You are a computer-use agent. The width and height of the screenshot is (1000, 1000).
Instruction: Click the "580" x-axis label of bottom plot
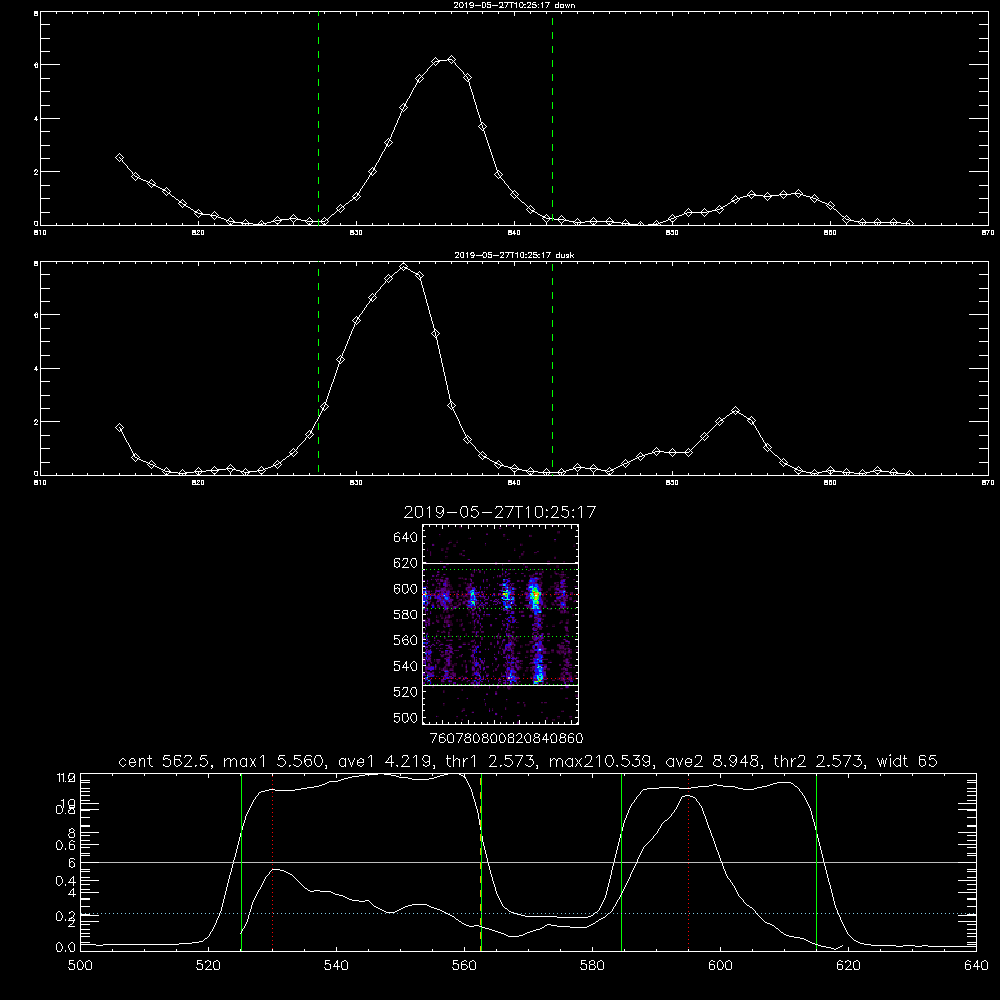pos(592,966)
